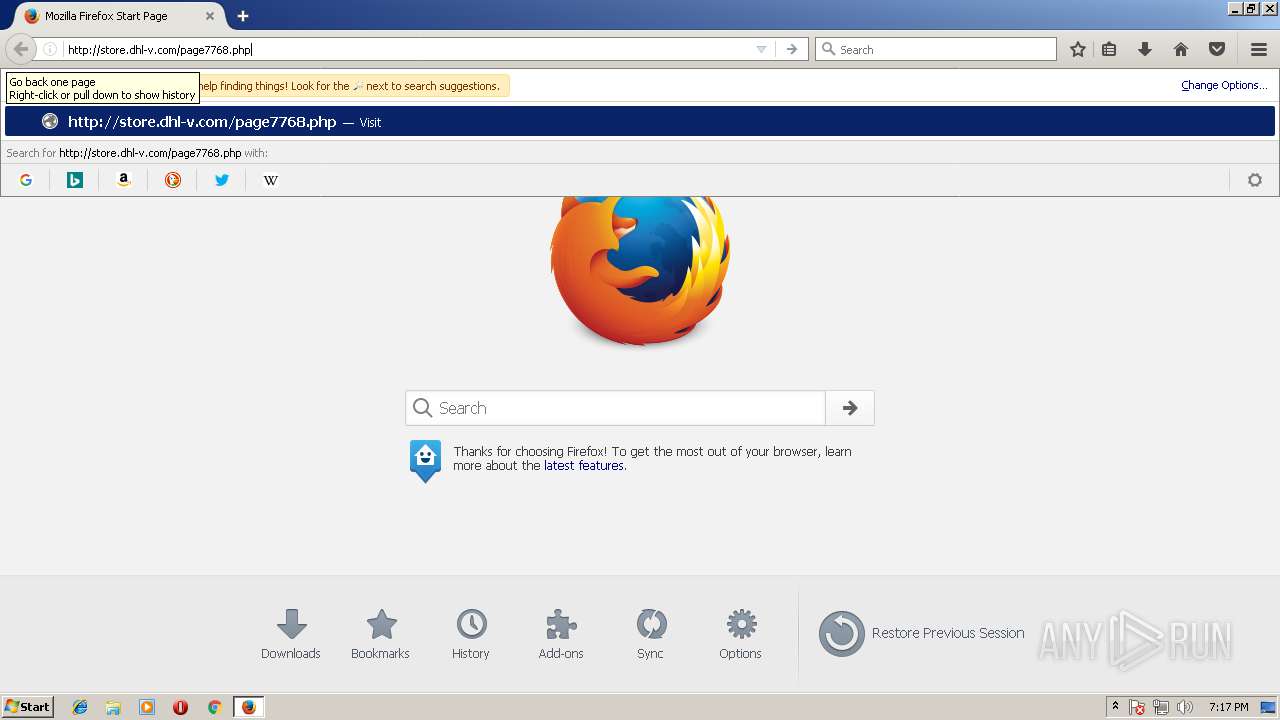Viewport: 1280px width, 720px height.
Task: Open a new tab with plus button
Action: pyautogui.click(x=243, y=16)
